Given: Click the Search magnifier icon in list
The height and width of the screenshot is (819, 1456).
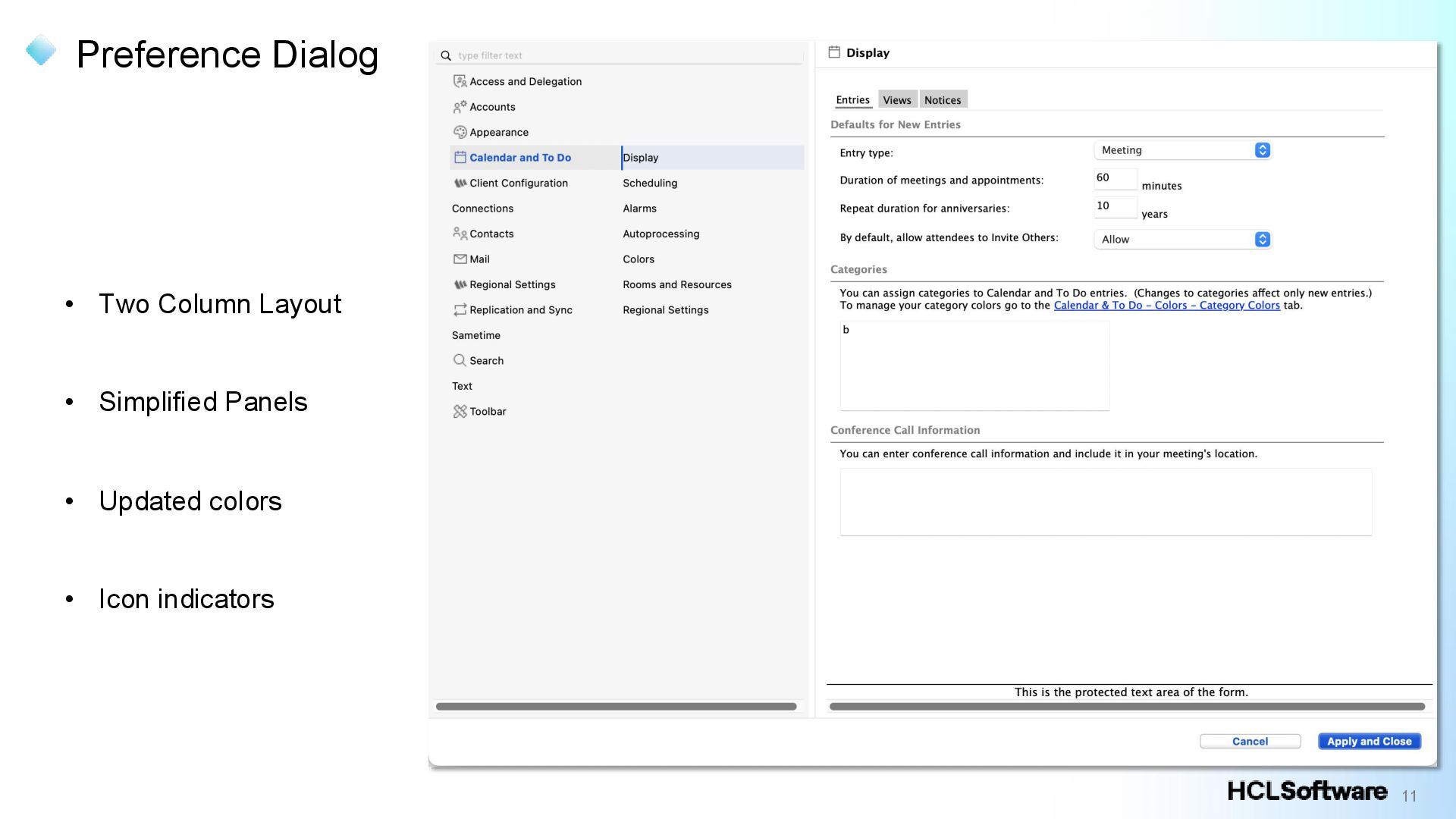Looking at the screenshot, I should (x=460, y=360).
